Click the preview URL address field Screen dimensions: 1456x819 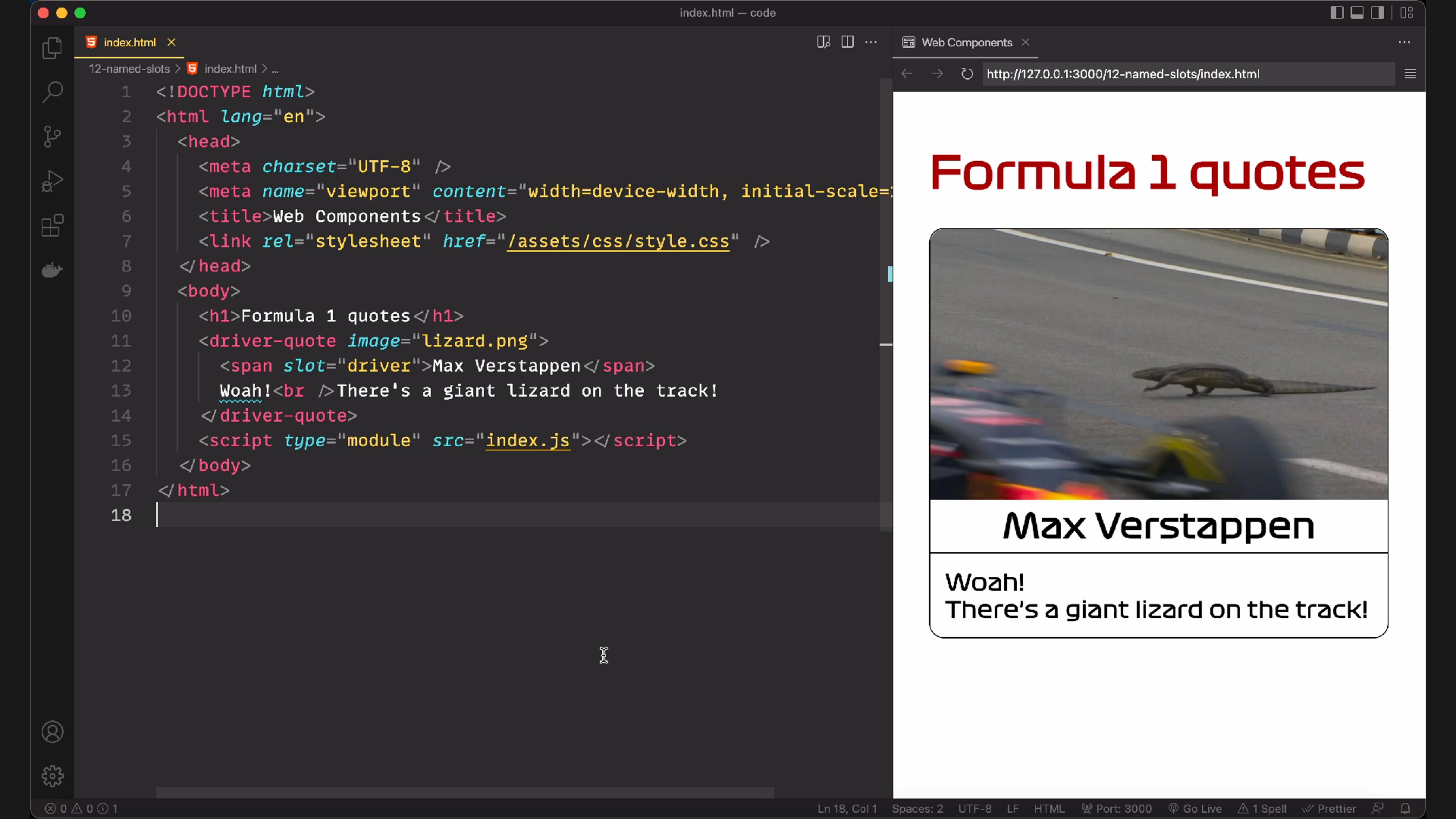(1187, 74)
